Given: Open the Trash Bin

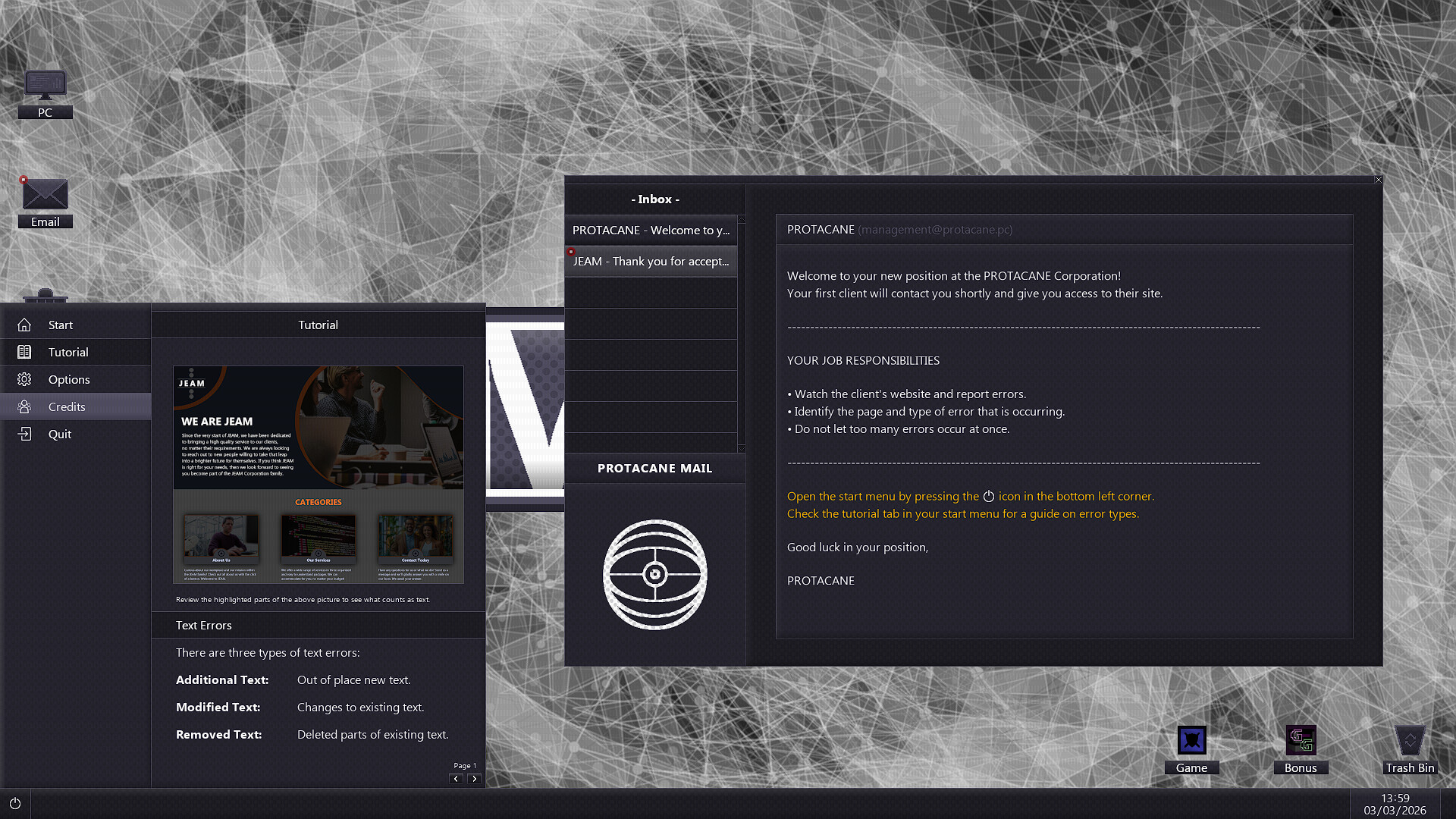Looking at the screenshot, I should click(x=1409, y=739).
